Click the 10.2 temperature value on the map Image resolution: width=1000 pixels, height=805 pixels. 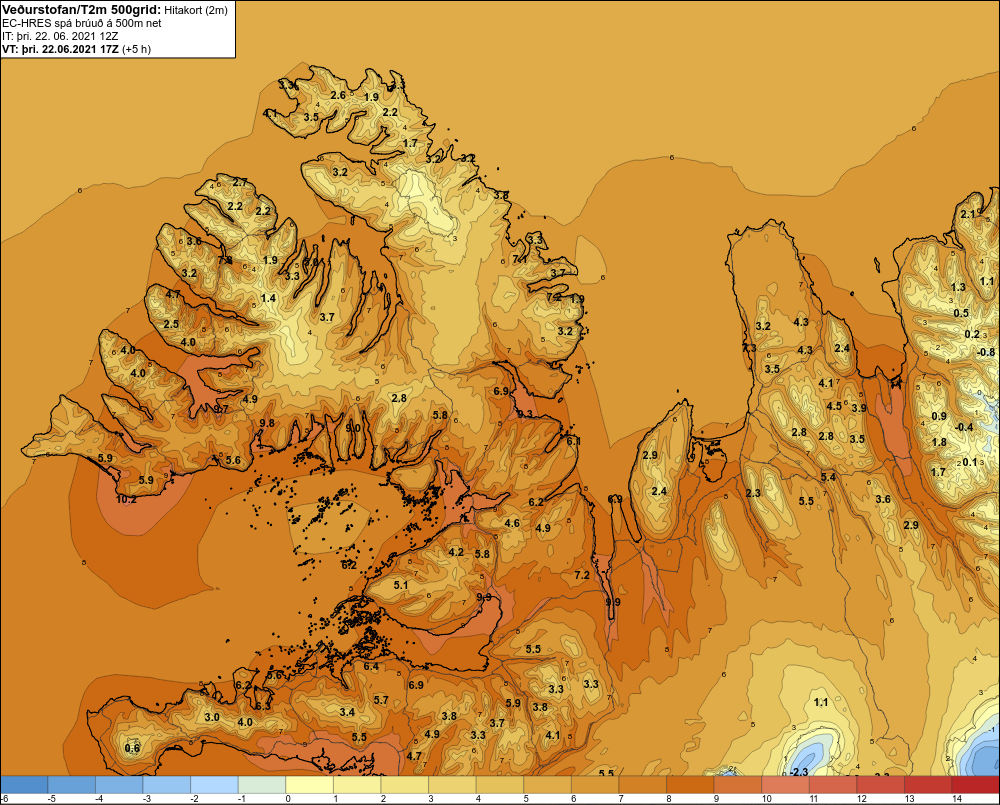coord(126,499)
